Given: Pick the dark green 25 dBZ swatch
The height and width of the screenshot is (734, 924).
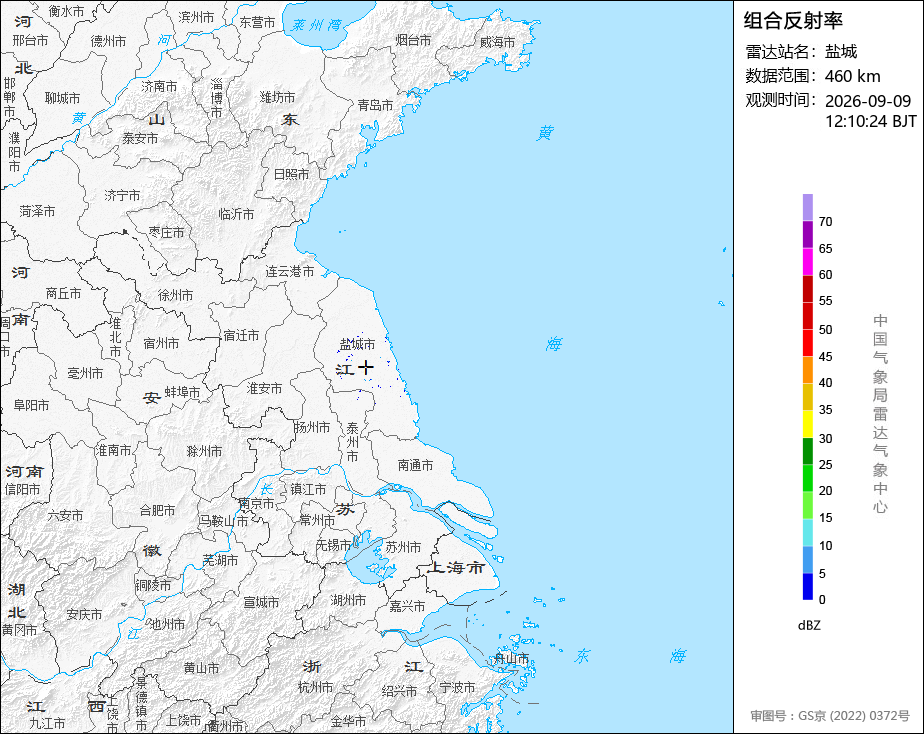Looking at the screenshot, I should [807, 451].
